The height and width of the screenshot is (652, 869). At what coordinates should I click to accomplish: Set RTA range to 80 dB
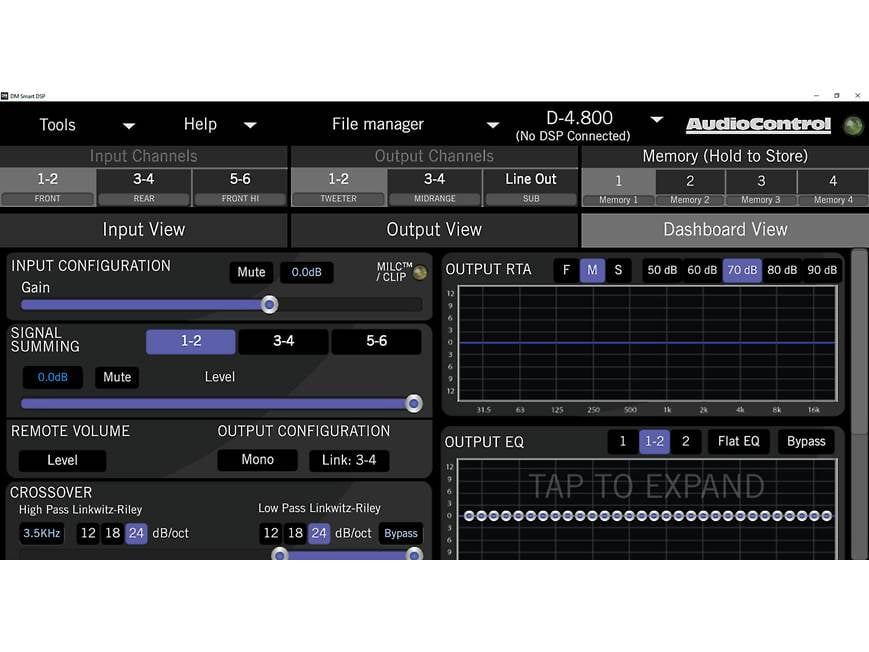click(782, 270)
